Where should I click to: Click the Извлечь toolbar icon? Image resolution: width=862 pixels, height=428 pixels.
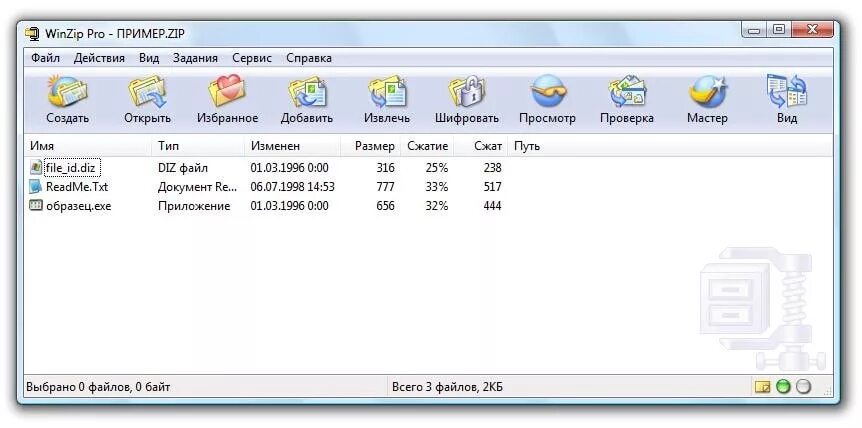[x=387, y=91]
